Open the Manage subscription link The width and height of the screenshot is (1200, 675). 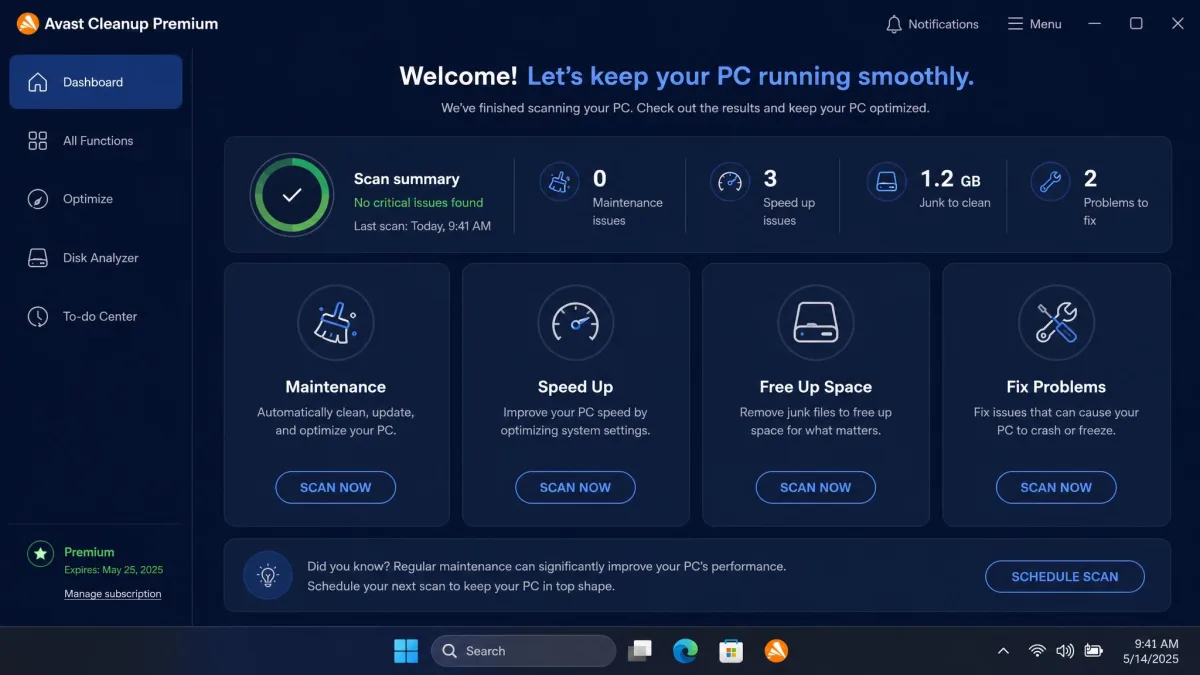pos(113,594)
